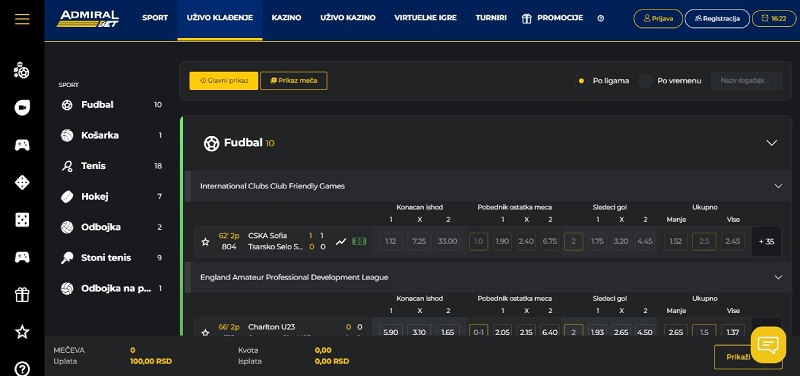Click the help question mark in navbar
The height and width of the screenshot is (376, 800).
601,18
